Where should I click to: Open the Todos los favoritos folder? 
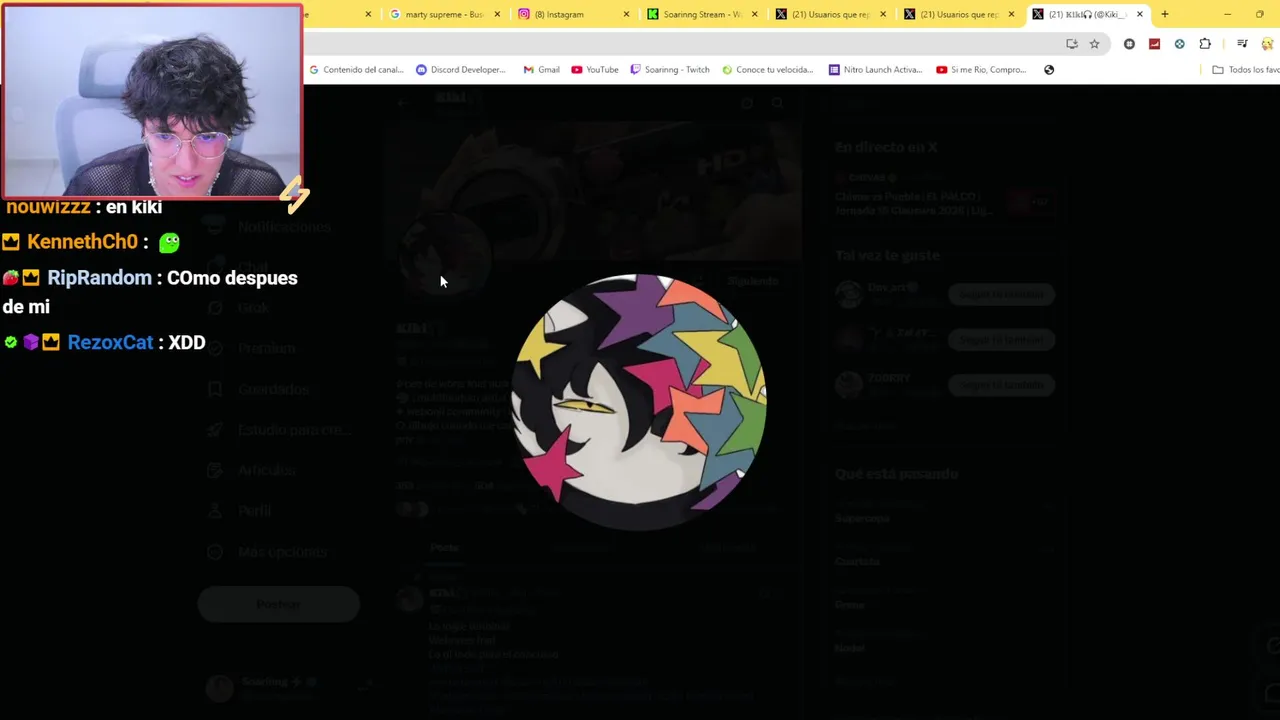(x=1245, y=70)
